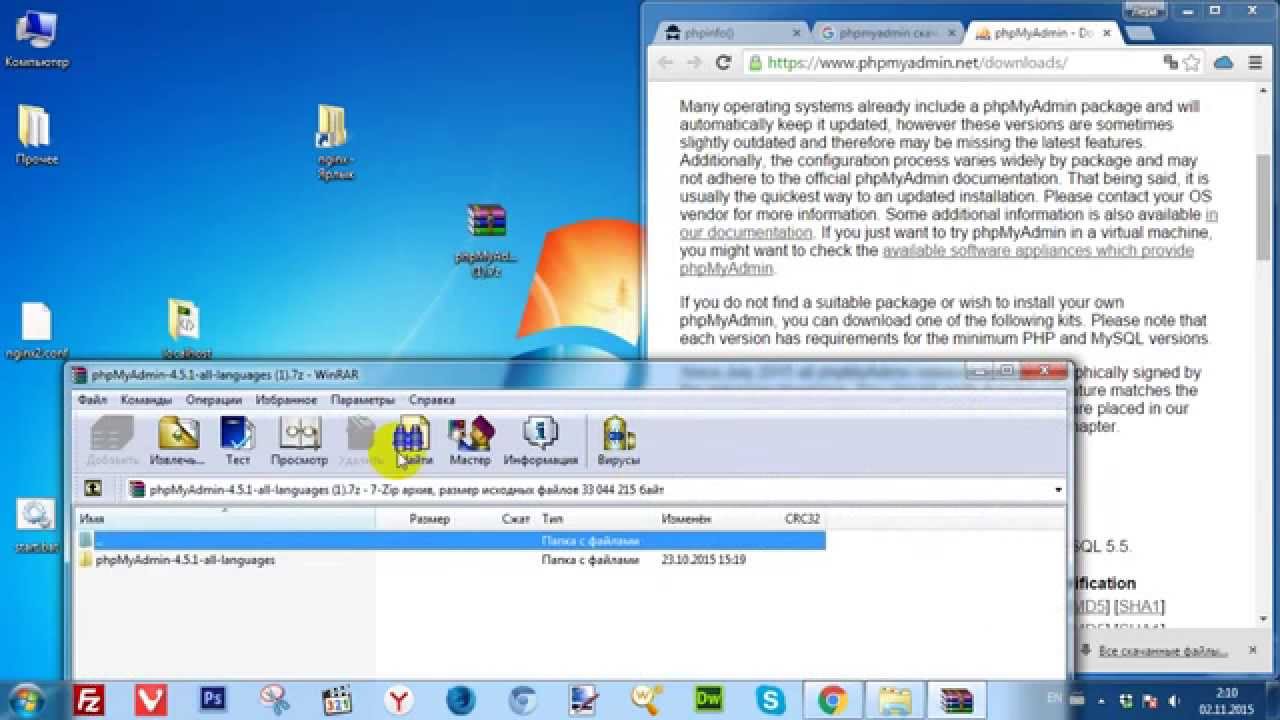Select the Прочее desktop folder
The image size is (1280, 720).
click(x=36, y=135)
